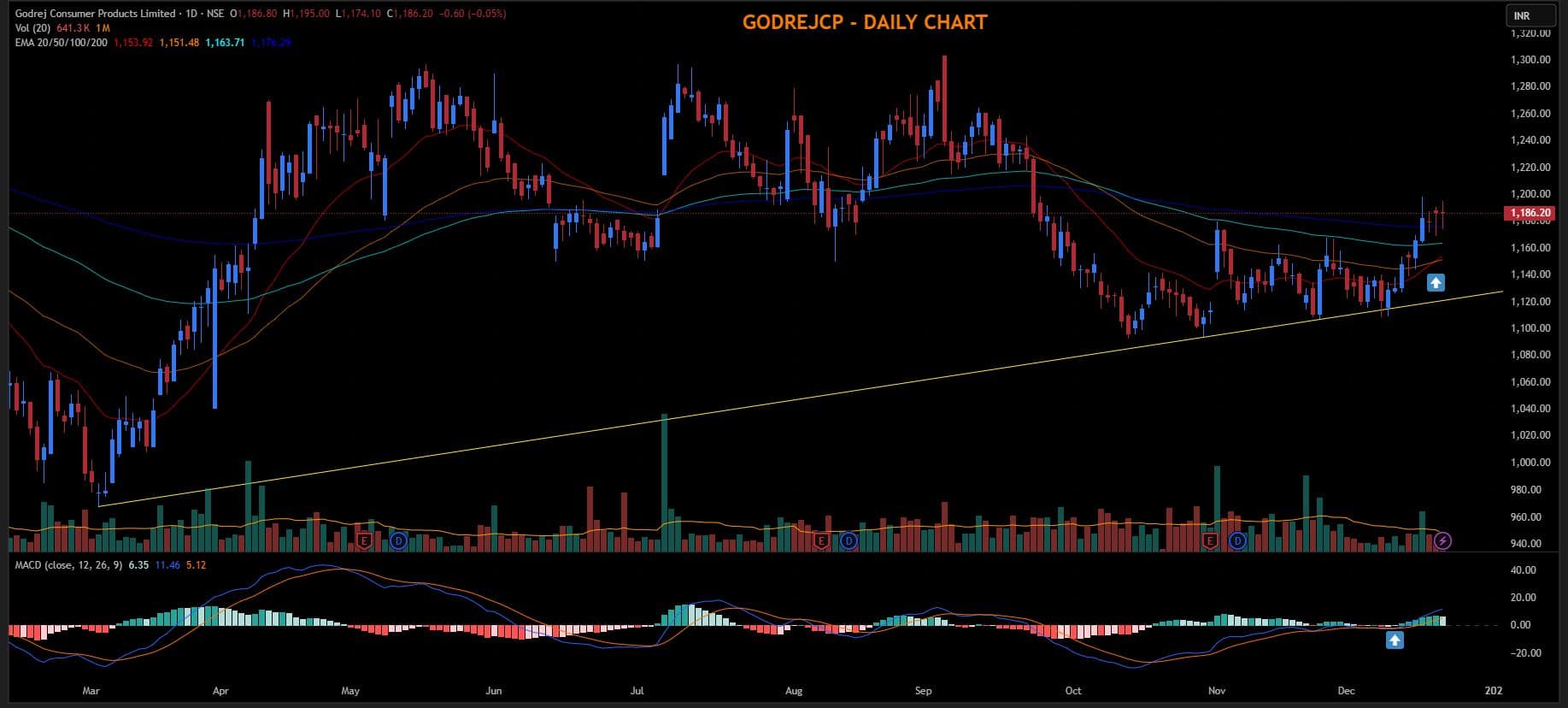The width and height of the screenshot is (1568, 708).
Task: Click the earnings E marker near May
Action: pyautogui.click(x=364, y=540)
